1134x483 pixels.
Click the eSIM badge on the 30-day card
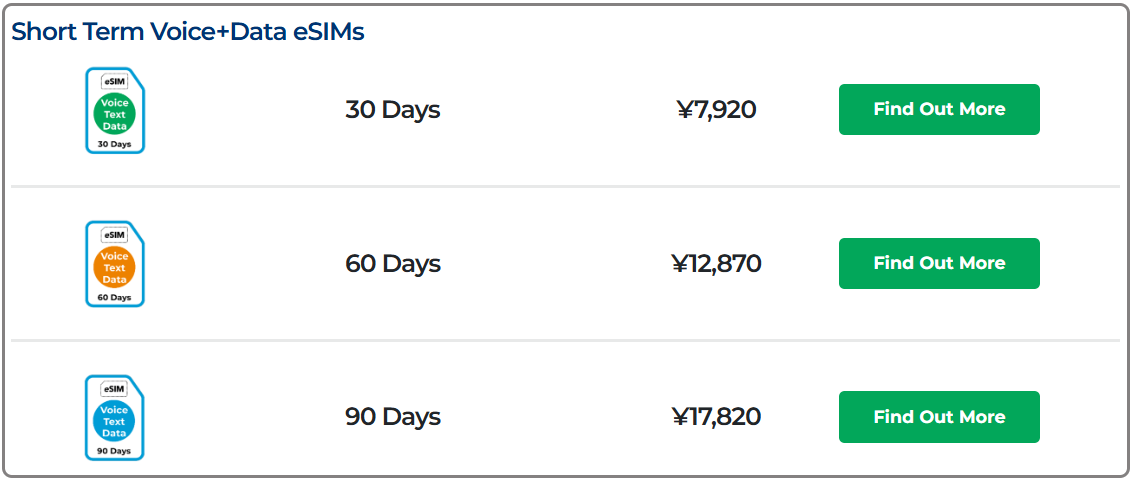coord(115,82)
